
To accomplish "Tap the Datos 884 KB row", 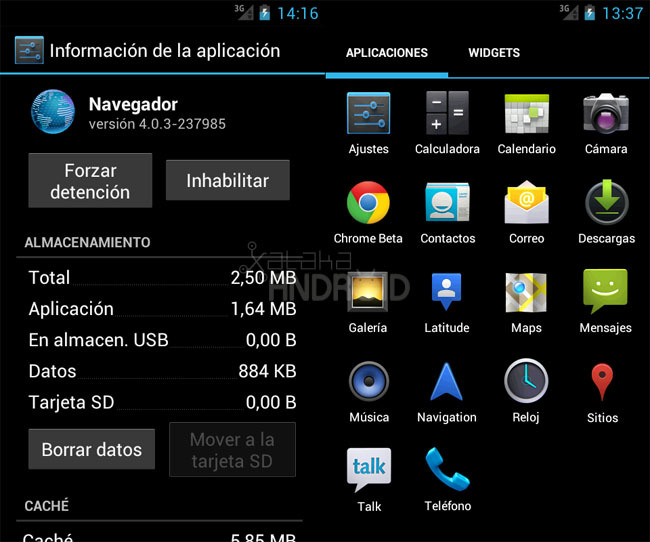I will point(162,371).
